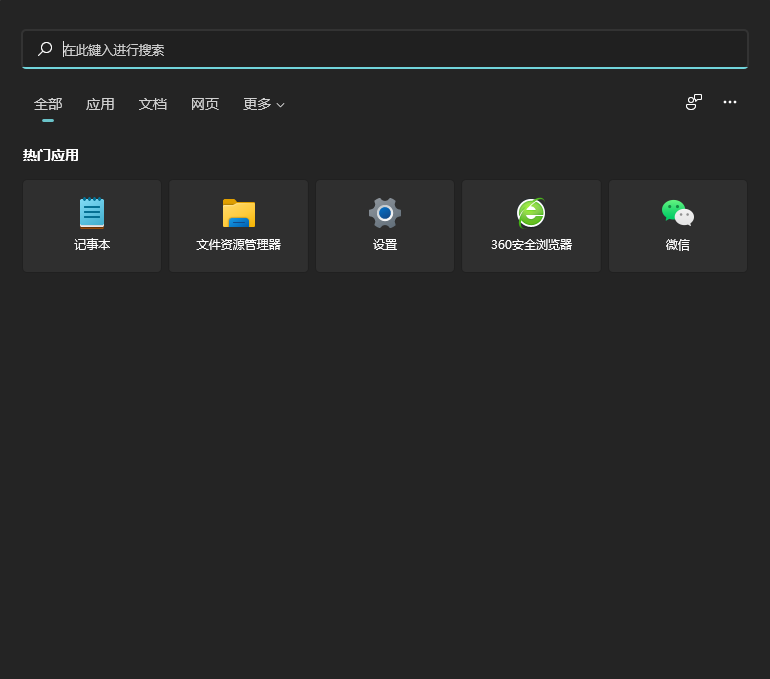Open Settings using the gear icon

(x=385, y=213)
